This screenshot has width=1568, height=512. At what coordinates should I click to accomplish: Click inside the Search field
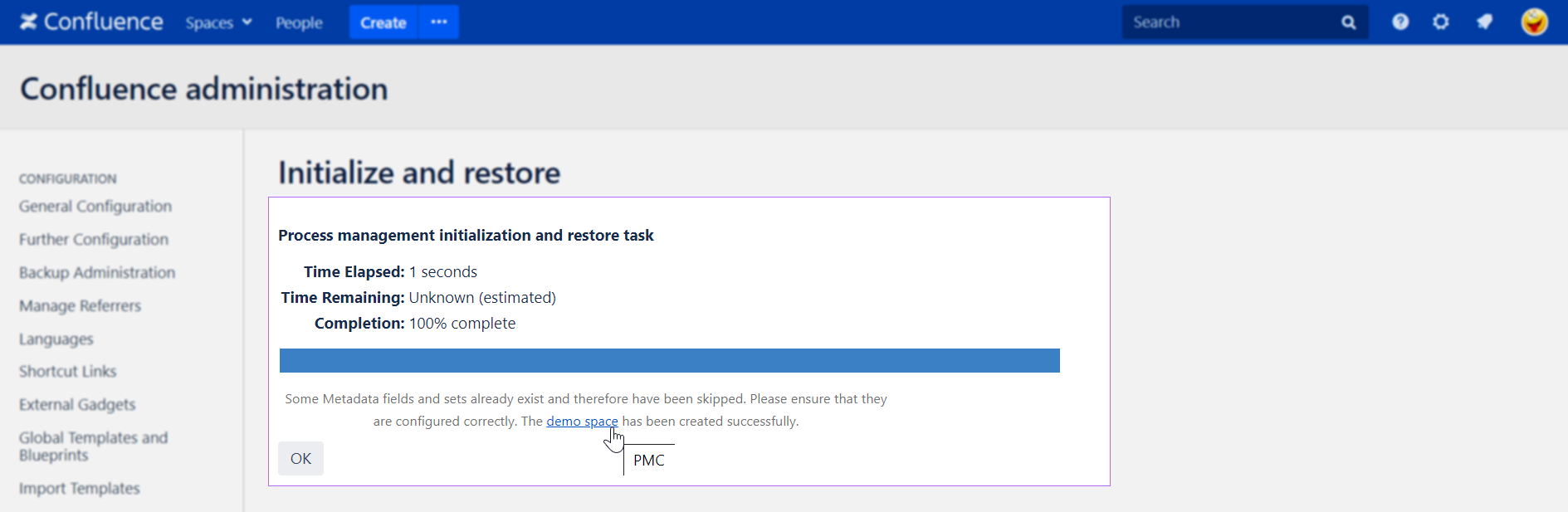click(1229, 22)
